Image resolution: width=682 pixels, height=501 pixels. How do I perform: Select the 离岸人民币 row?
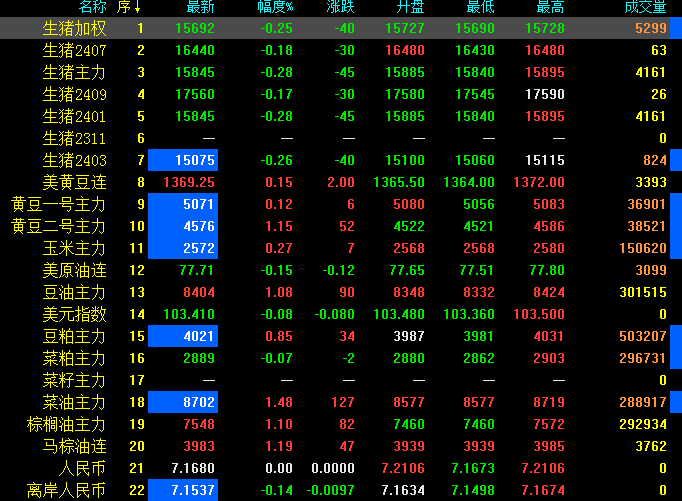pos(341,490)
